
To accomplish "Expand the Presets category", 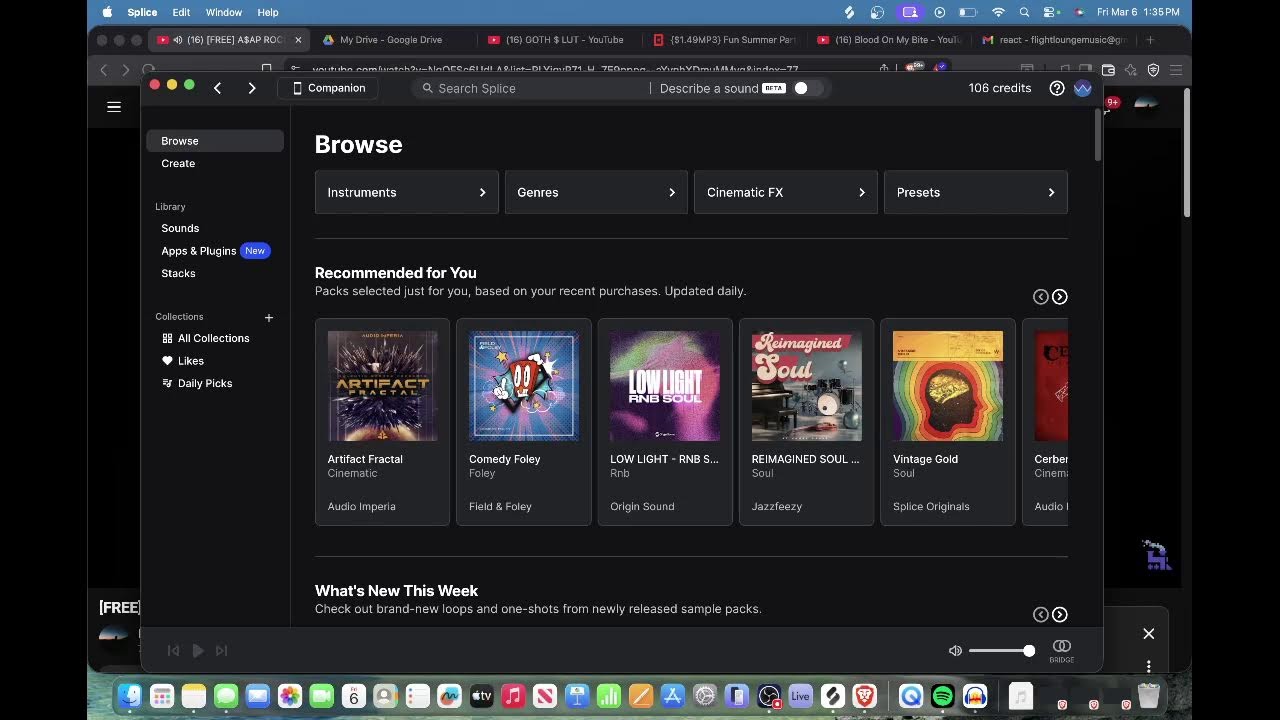I will tap(976, 192).
